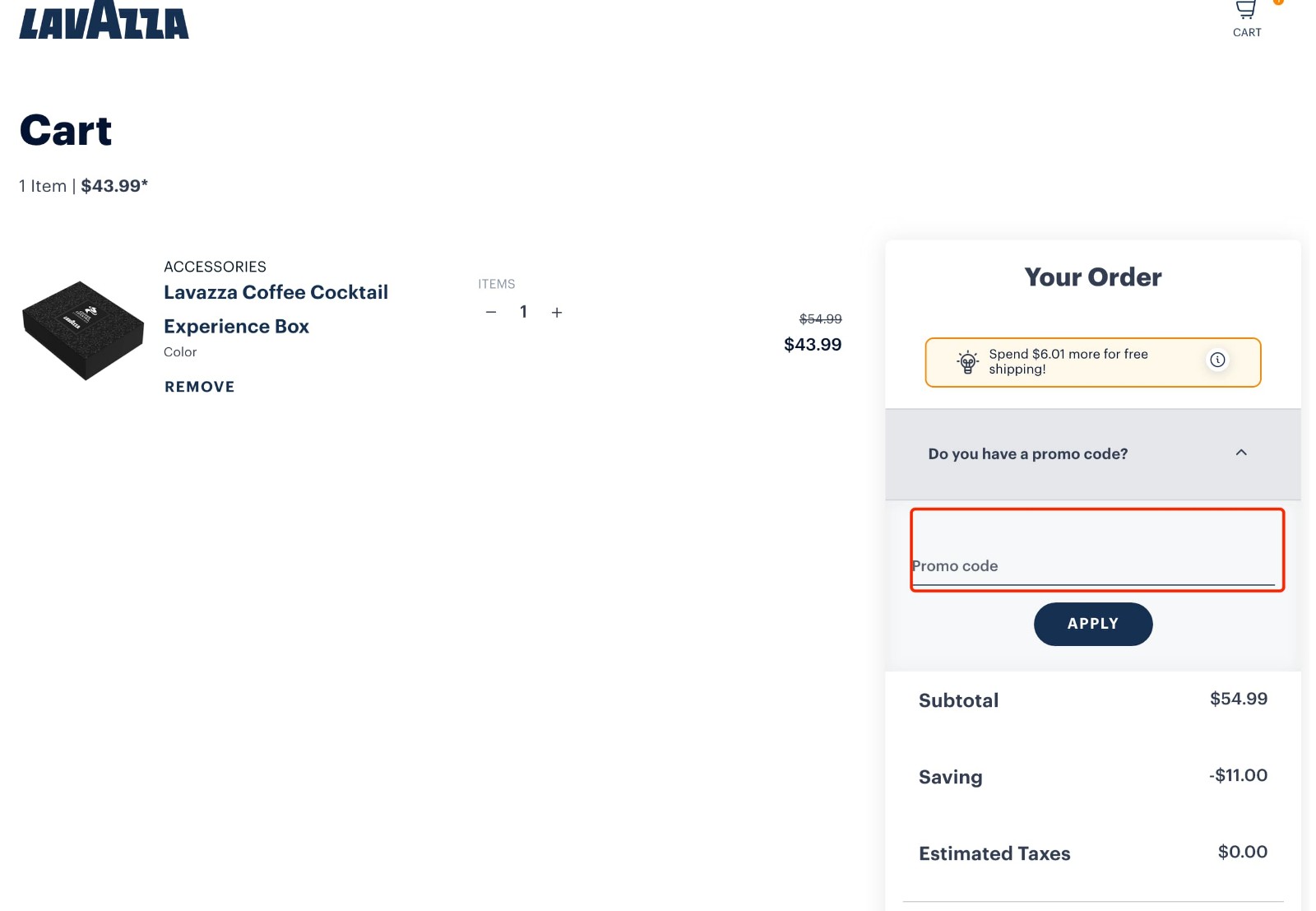This screenshot has height=911, width=1316.
Task: Select the Lavazza logo
Action: point(103,21)
